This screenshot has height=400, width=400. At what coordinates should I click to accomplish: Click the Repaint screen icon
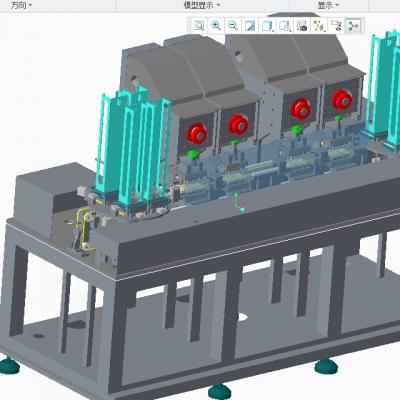pyautogui.click(x=250, y=26)
